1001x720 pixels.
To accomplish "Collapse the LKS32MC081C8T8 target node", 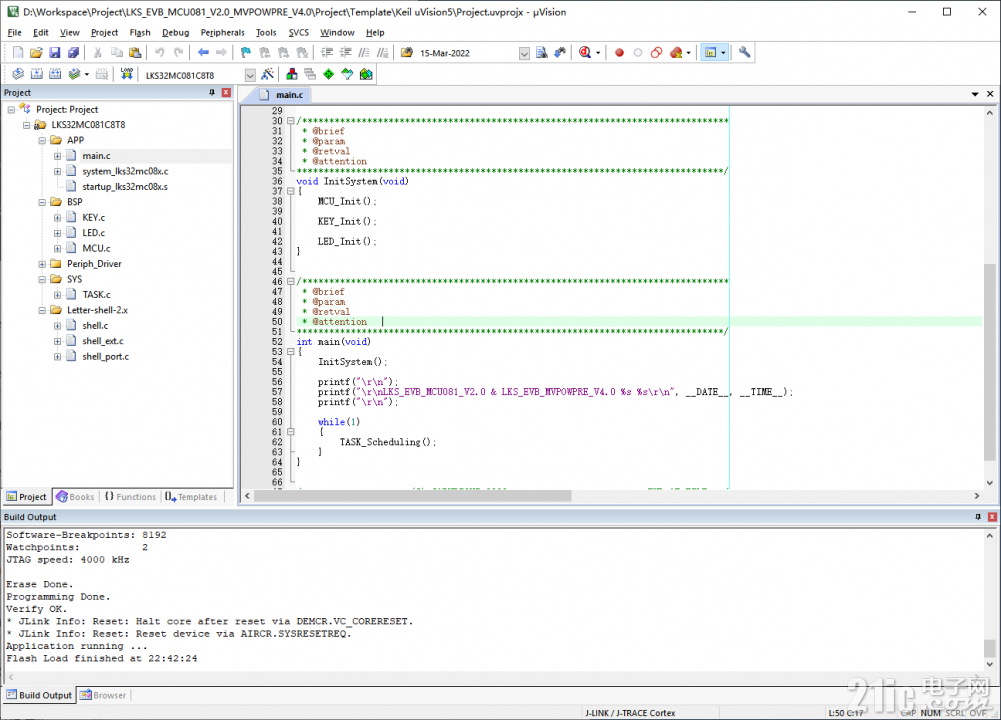I will (27, 125).
